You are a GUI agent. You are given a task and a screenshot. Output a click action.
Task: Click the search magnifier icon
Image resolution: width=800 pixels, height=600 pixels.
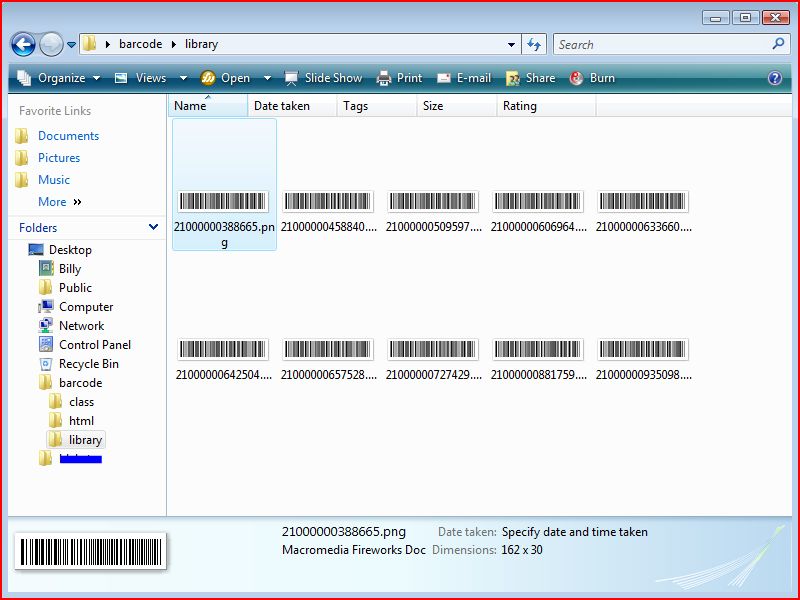(x=779, y=44)
